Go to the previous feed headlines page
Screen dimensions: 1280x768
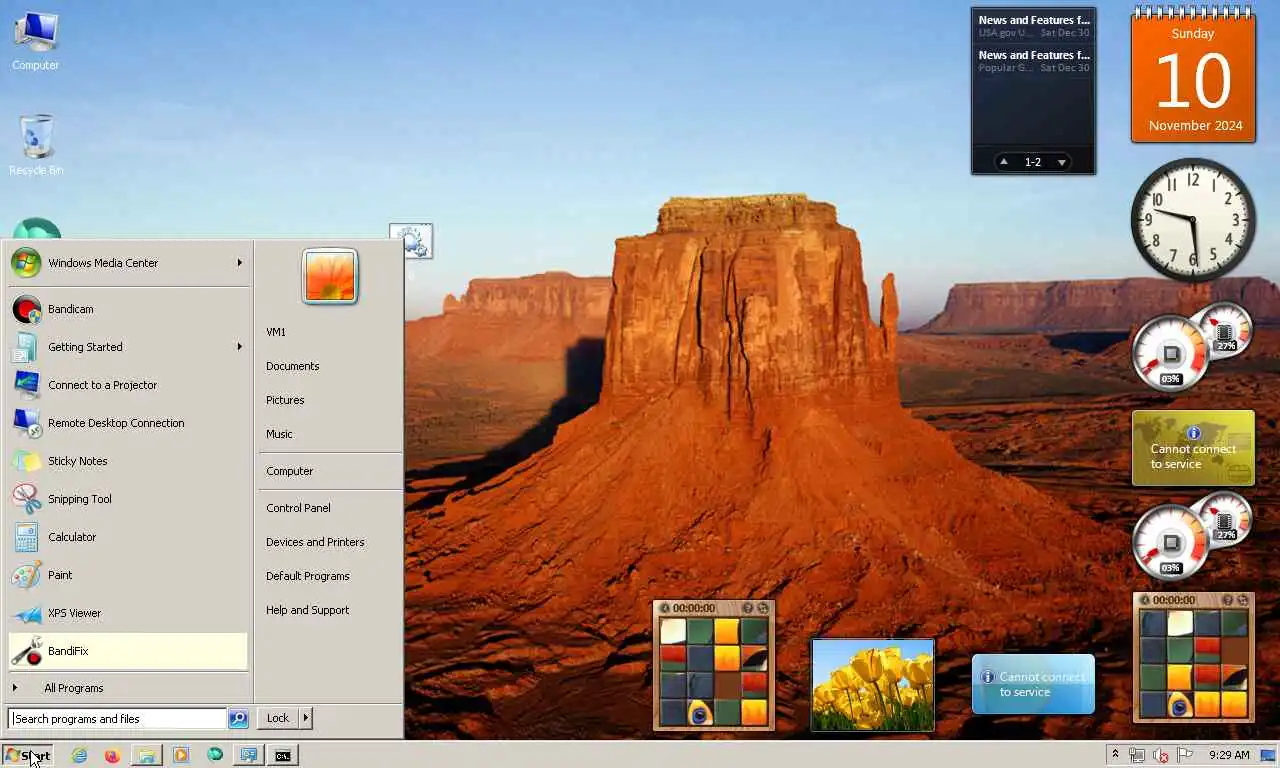click(1004, 162)
